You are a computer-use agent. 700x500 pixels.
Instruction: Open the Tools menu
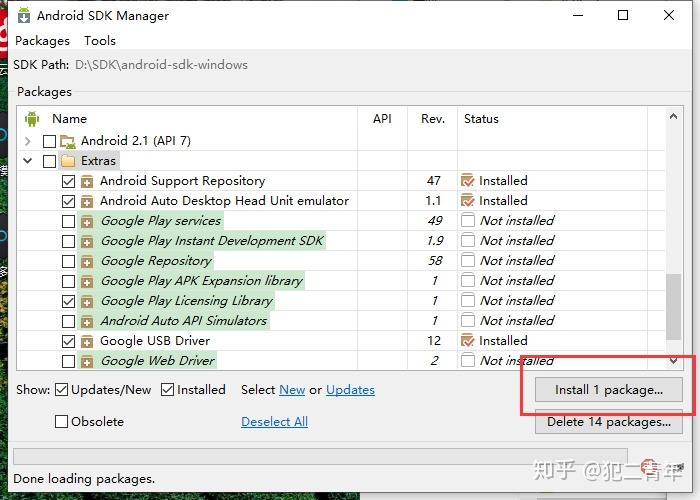(x=100, y=41)
